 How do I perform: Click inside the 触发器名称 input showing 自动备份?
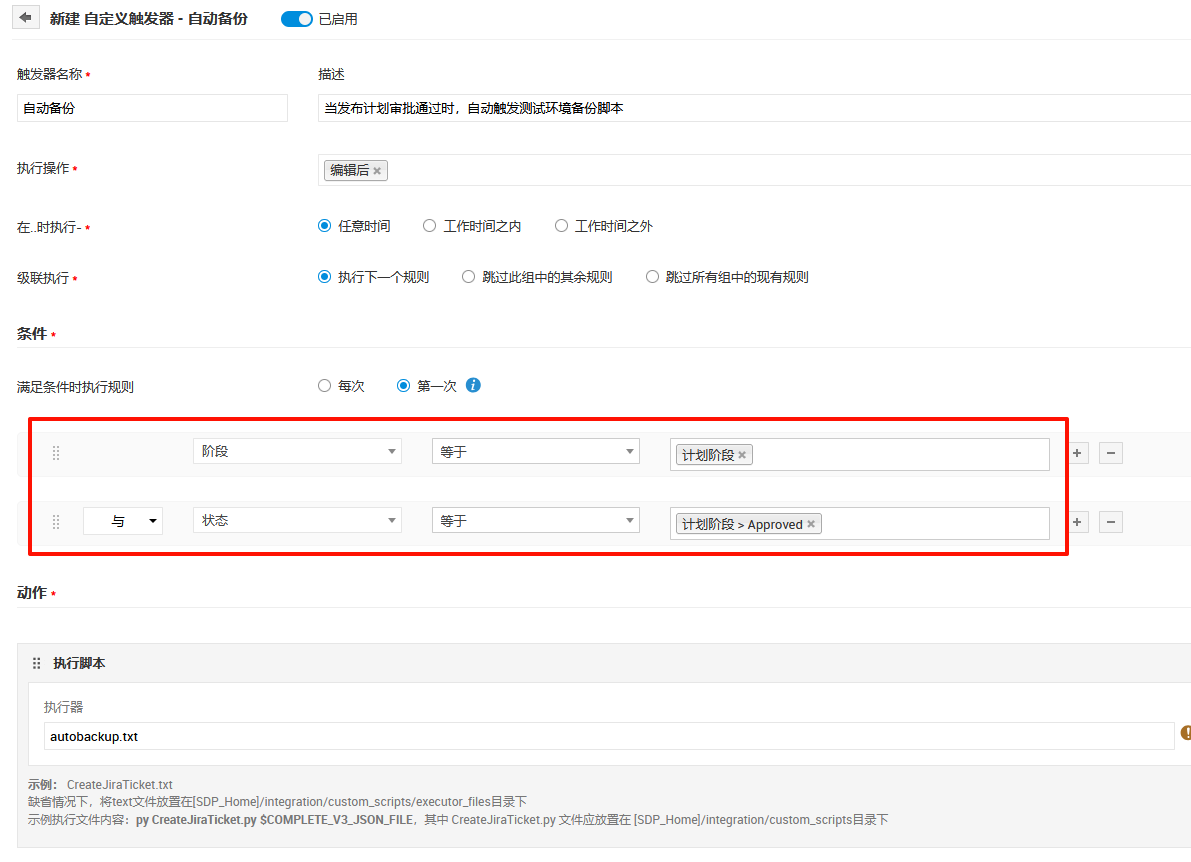coord(151,107)
